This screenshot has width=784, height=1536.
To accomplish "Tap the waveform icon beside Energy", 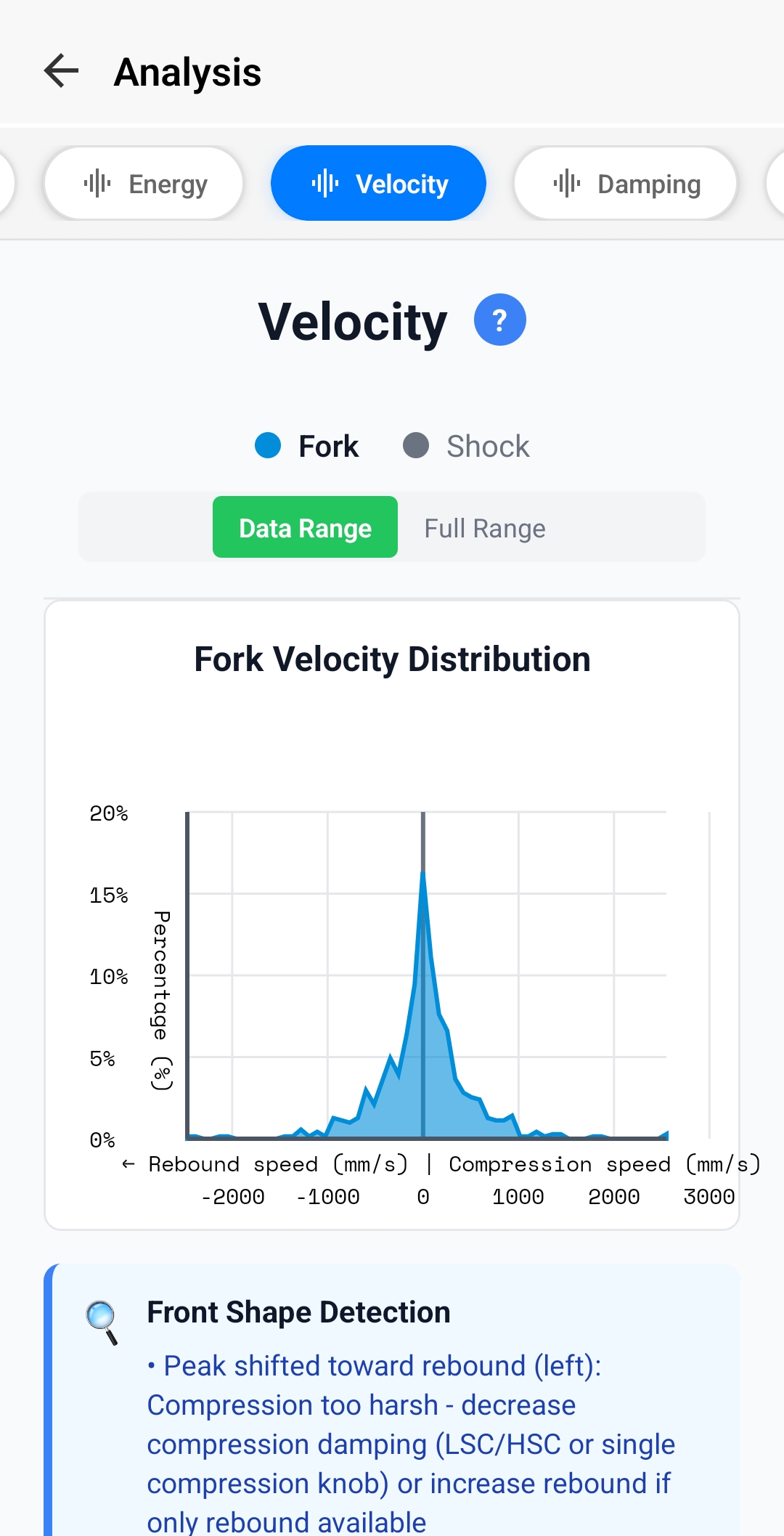I will click(98, 183).
